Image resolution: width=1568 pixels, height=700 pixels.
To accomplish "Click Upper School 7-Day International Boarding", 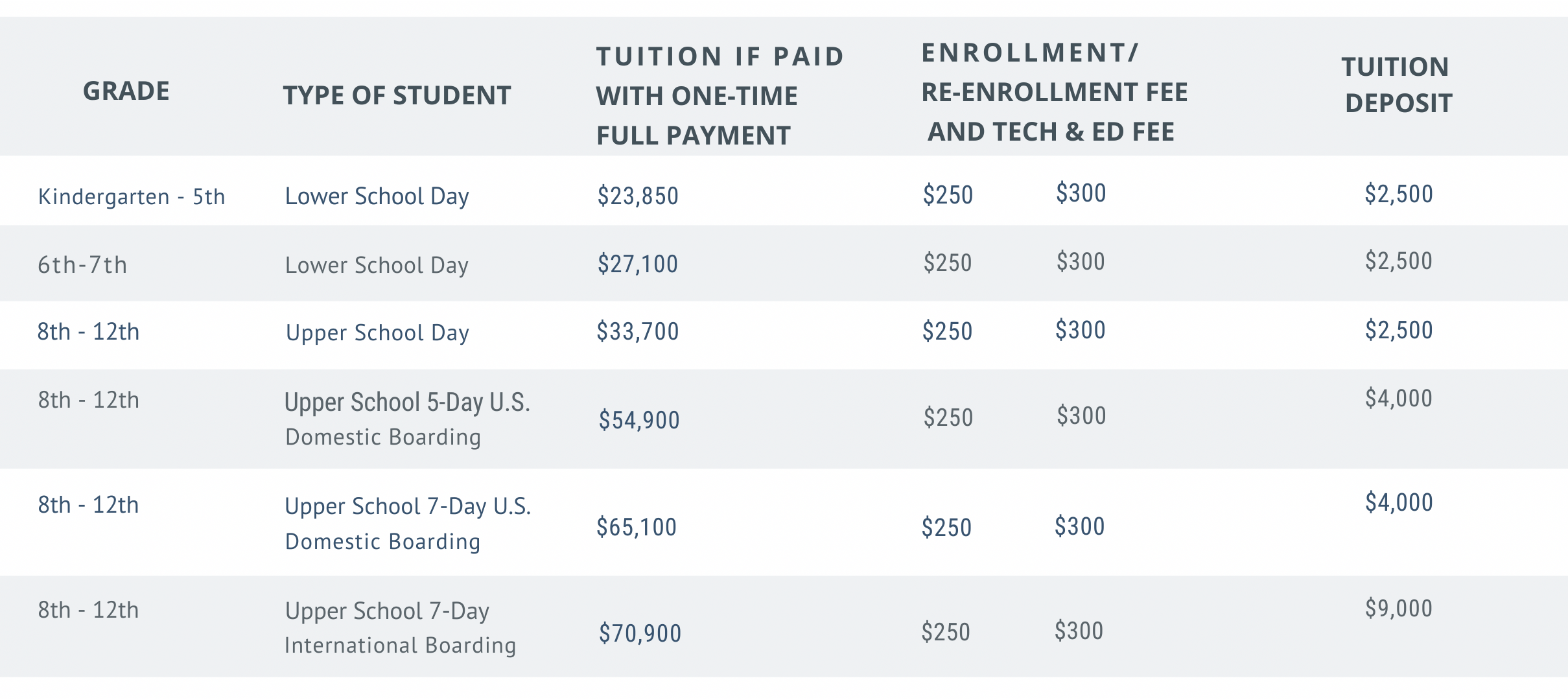I will 400,628.
